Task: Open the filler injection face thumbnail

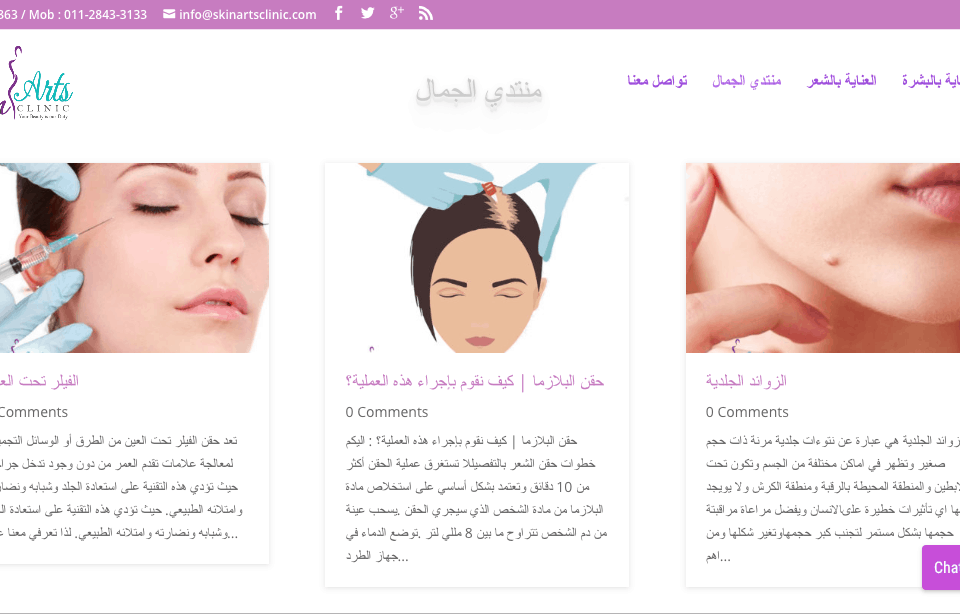Action: pyautogui.click(x=134, y=258)
